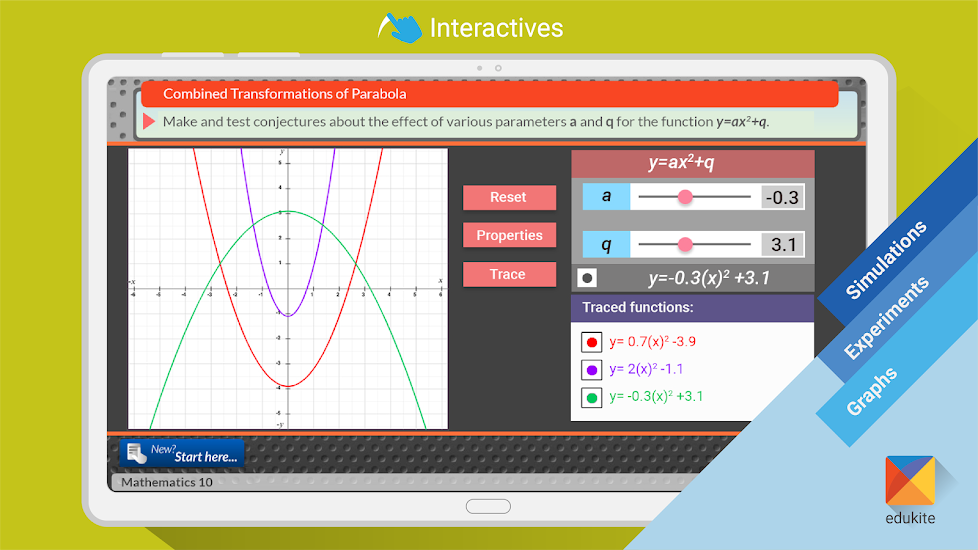The image size is (978, 550).
Task: Click the black dot trace color icon
Action: click(x=588, y=279)
